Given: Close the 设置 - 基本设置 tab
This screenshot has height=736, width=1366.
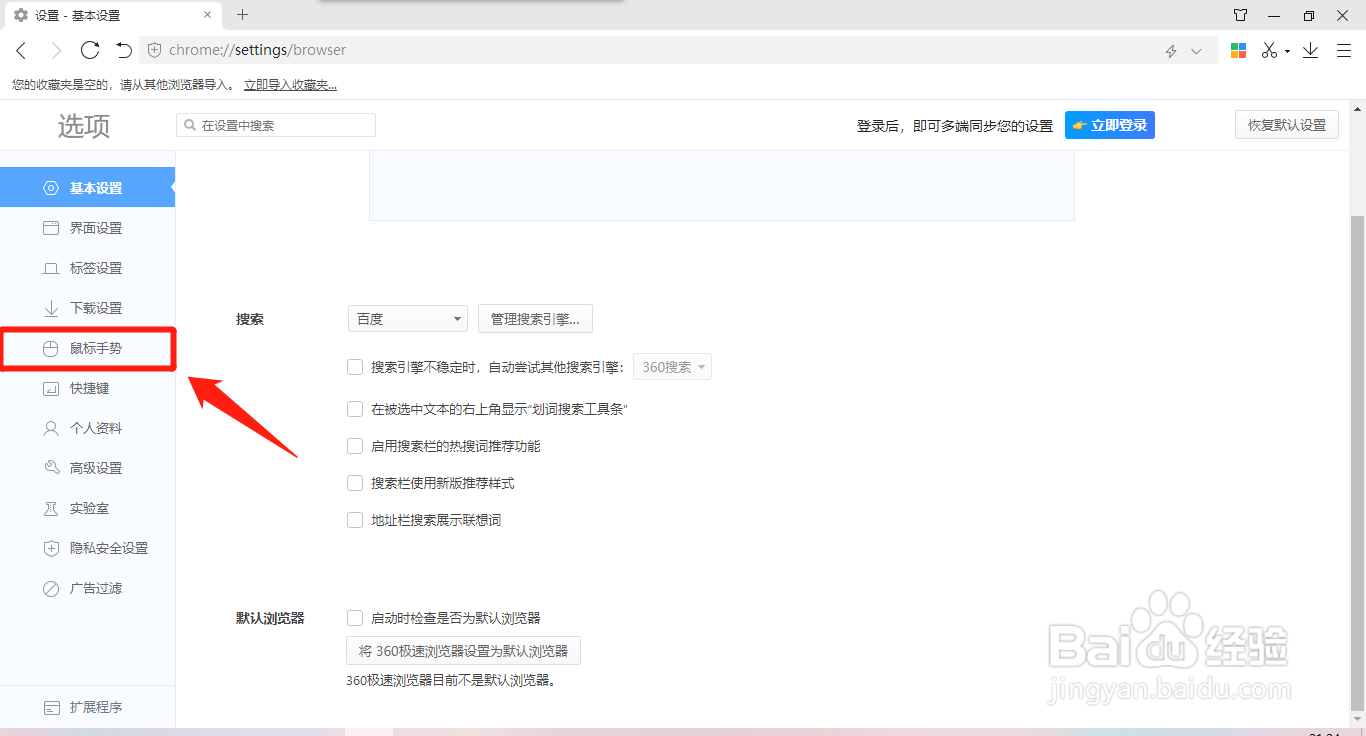Looking at the screenshot, I should (x=207, y=15).
